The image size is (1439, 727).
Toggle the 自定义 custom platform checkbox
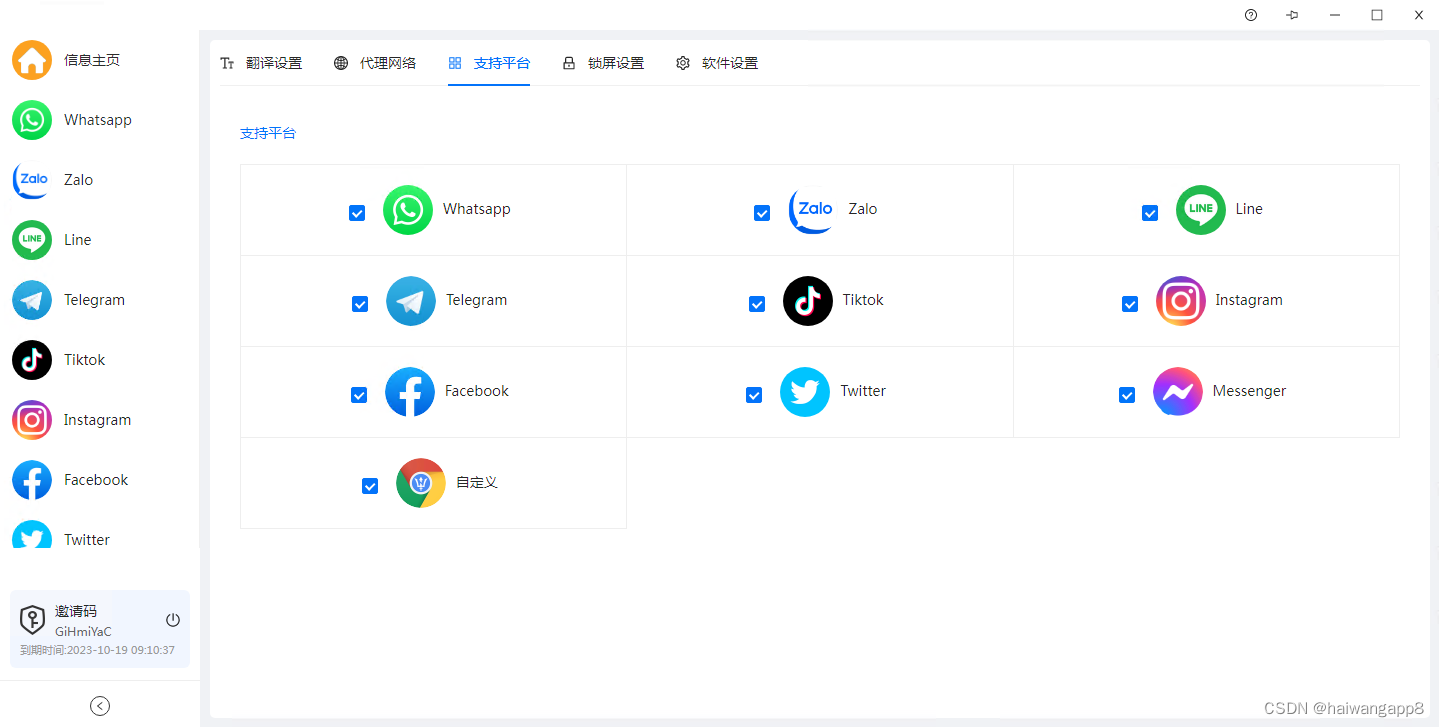pos(369,486)
